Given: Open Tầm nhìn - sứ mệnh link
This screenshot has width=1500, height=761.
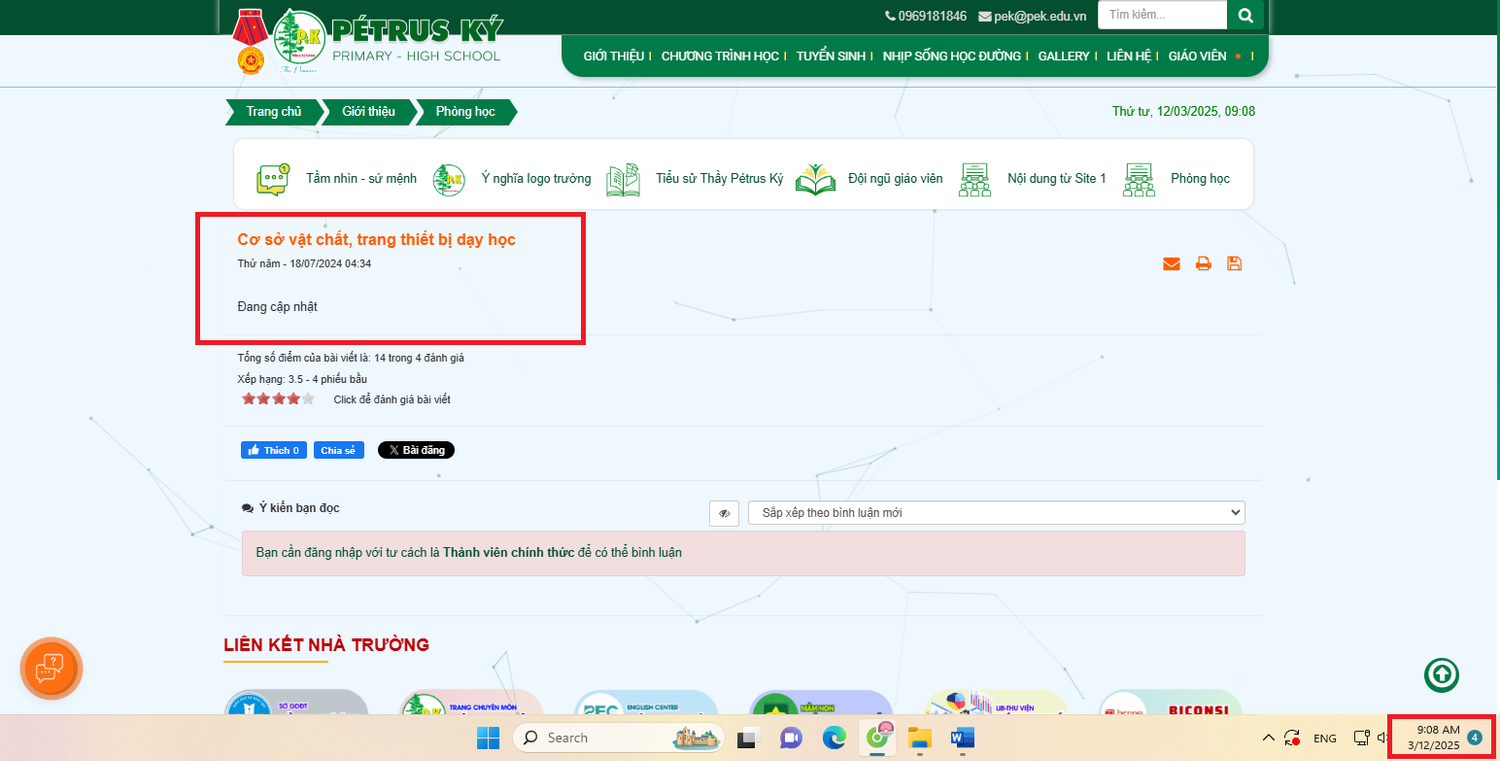Looking at the screenshot, I should [361, 179].
